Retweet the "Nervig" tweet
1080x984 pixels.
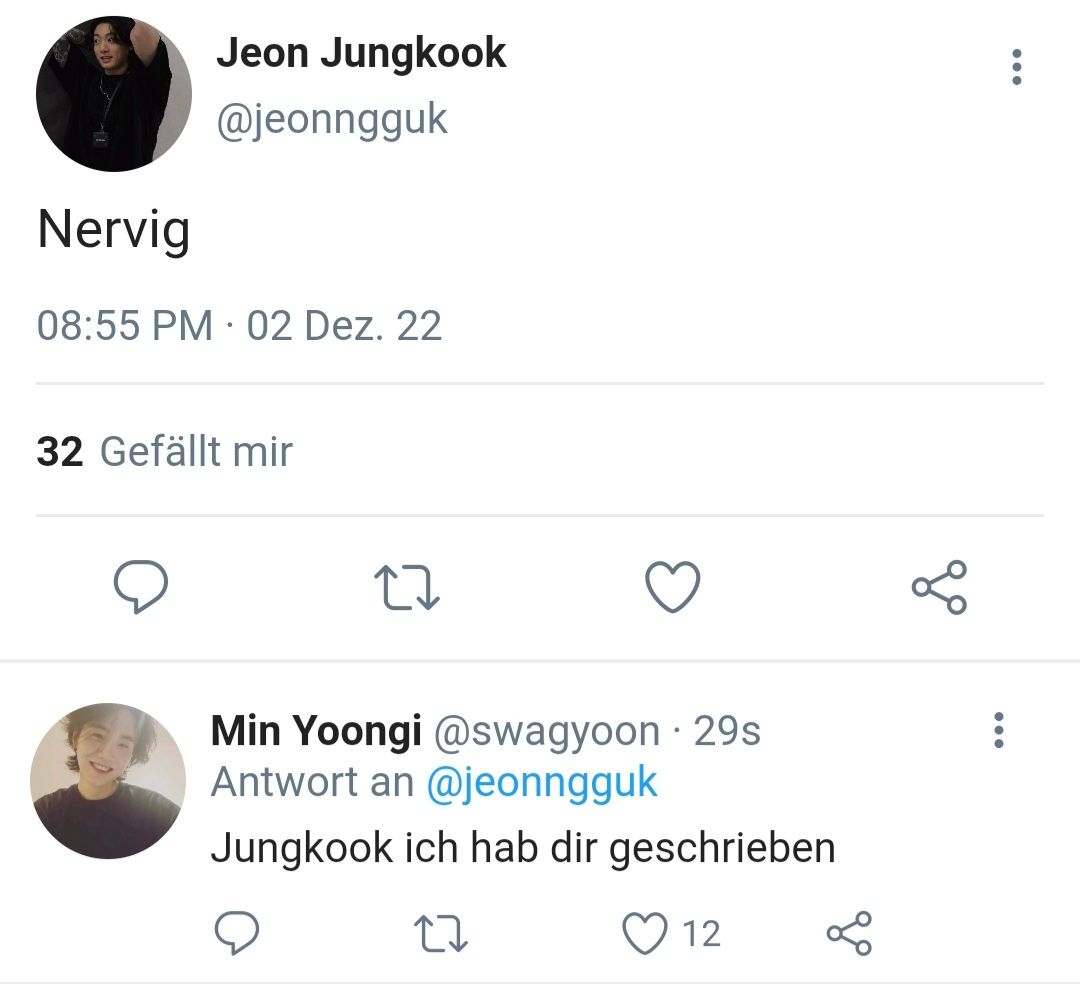tap(406, 587)
